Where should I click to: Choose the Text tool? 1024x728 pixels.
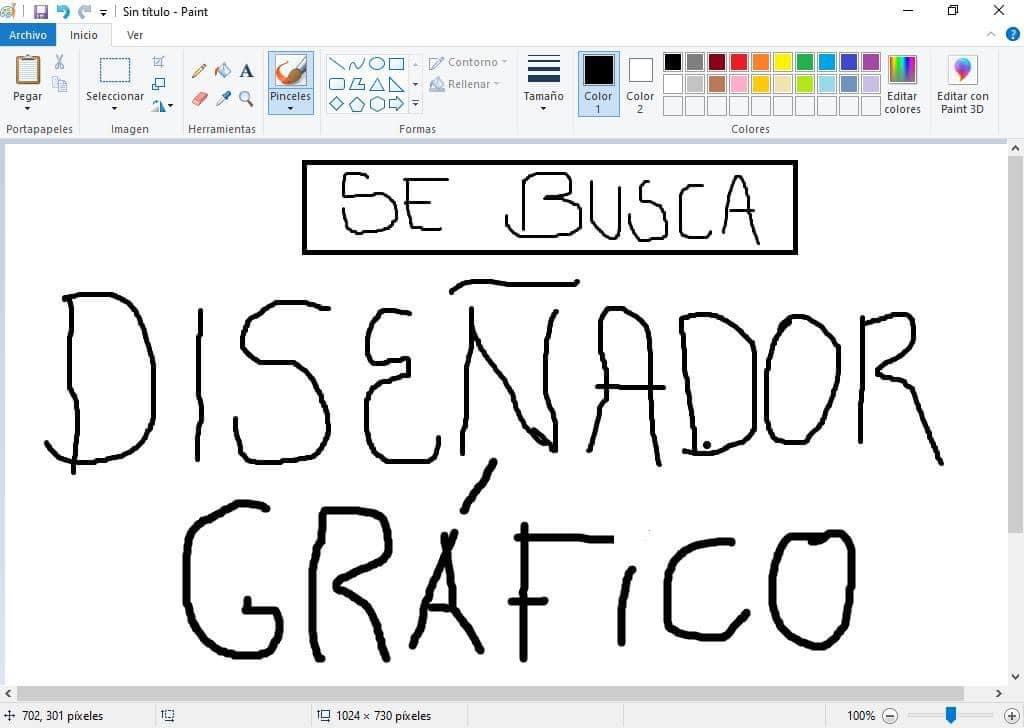[x=246, y=71]
